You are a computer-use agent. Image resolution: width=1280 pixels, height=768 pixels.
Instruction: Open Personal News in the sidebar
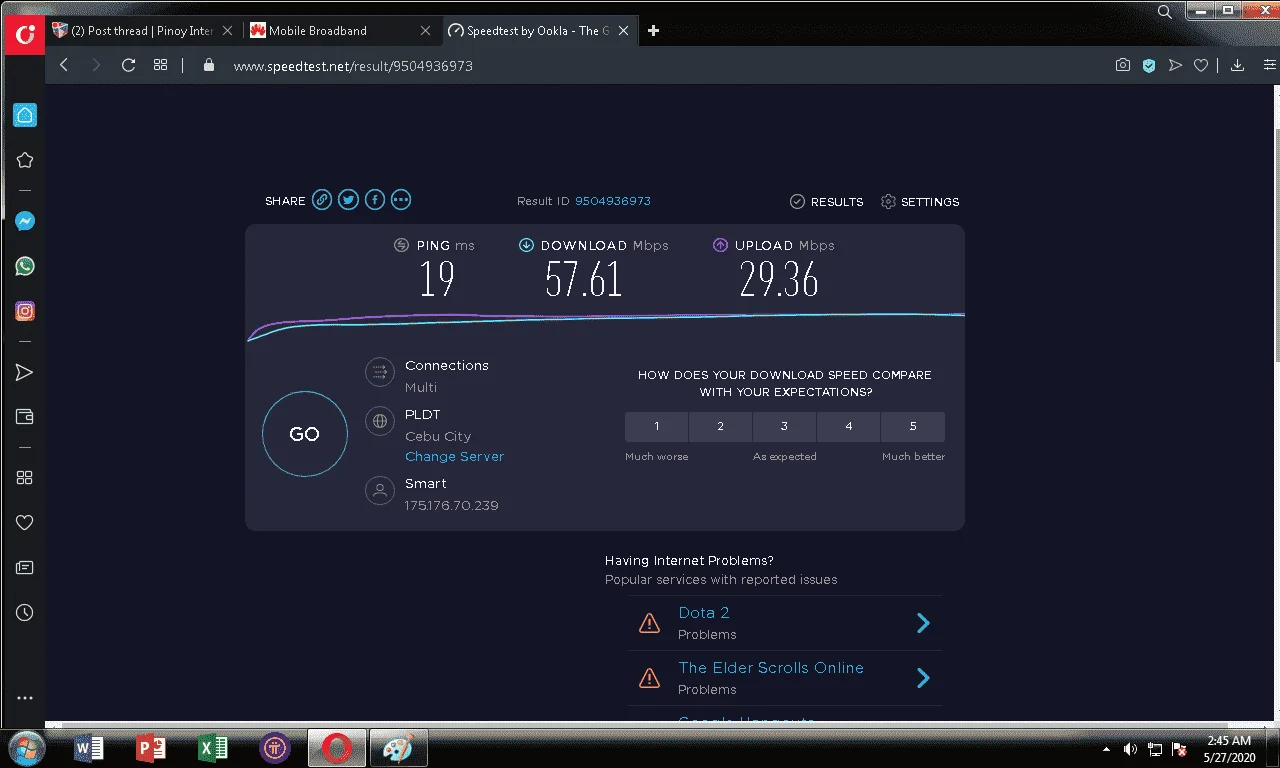click(x=25, y=568)
